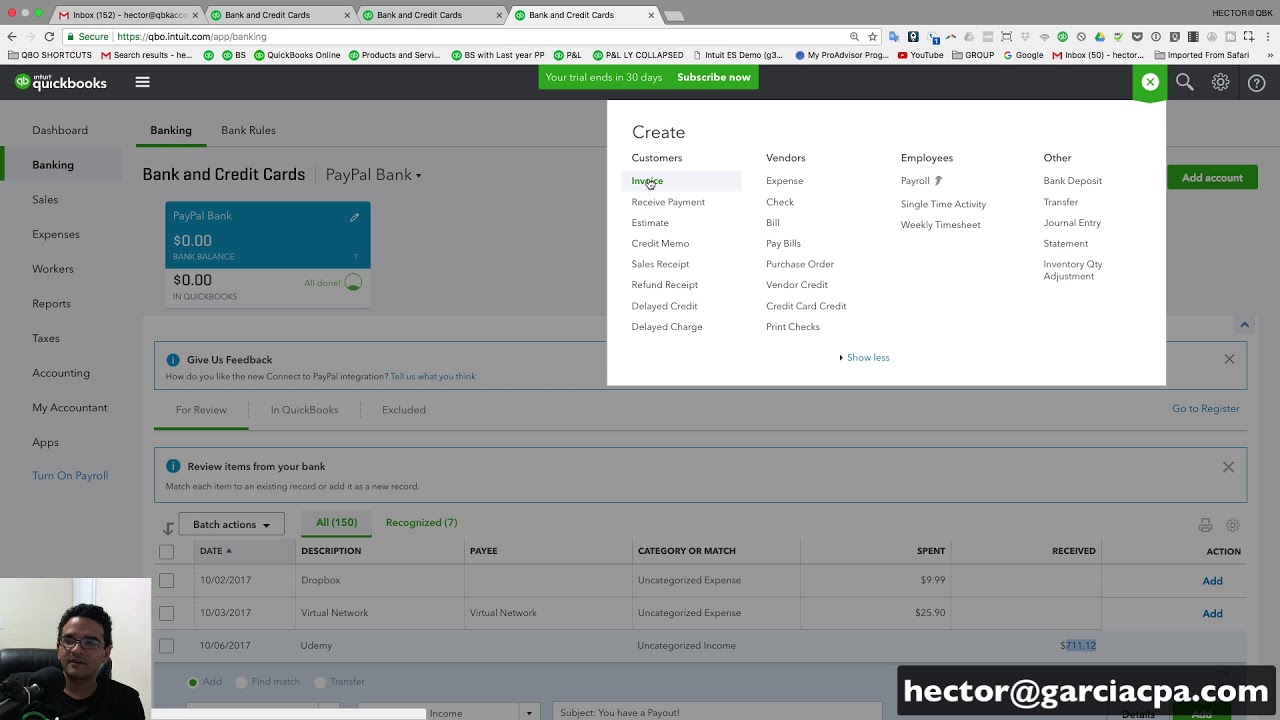The width and height of the screenshot is (1280, 720).
Task: Dismiss the Give Us Feedback banner
Action: click(x=1229, y=359)
